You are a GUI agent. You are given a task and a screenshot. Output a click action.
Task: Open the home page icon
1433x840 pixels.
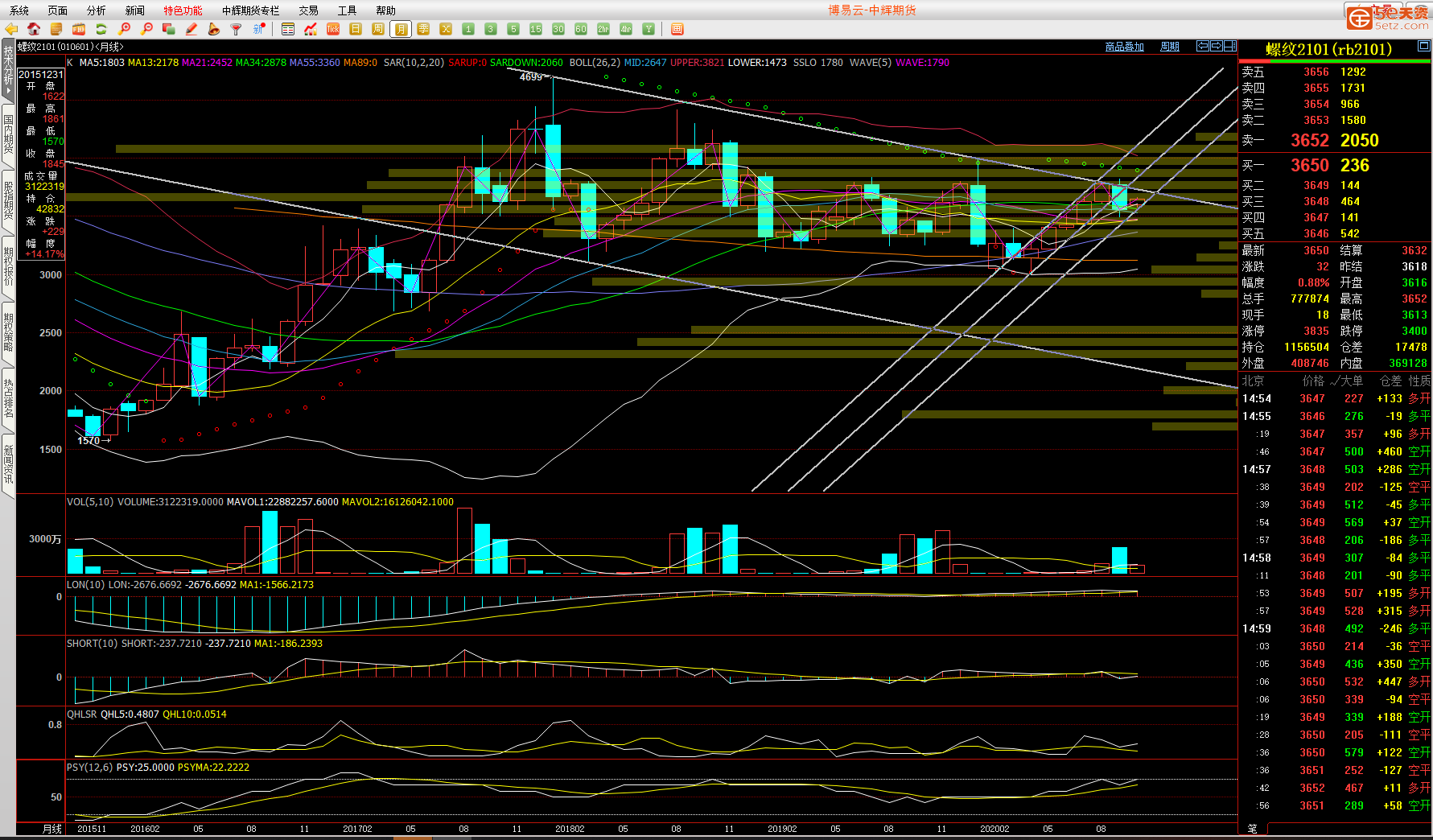click(34, 29)
